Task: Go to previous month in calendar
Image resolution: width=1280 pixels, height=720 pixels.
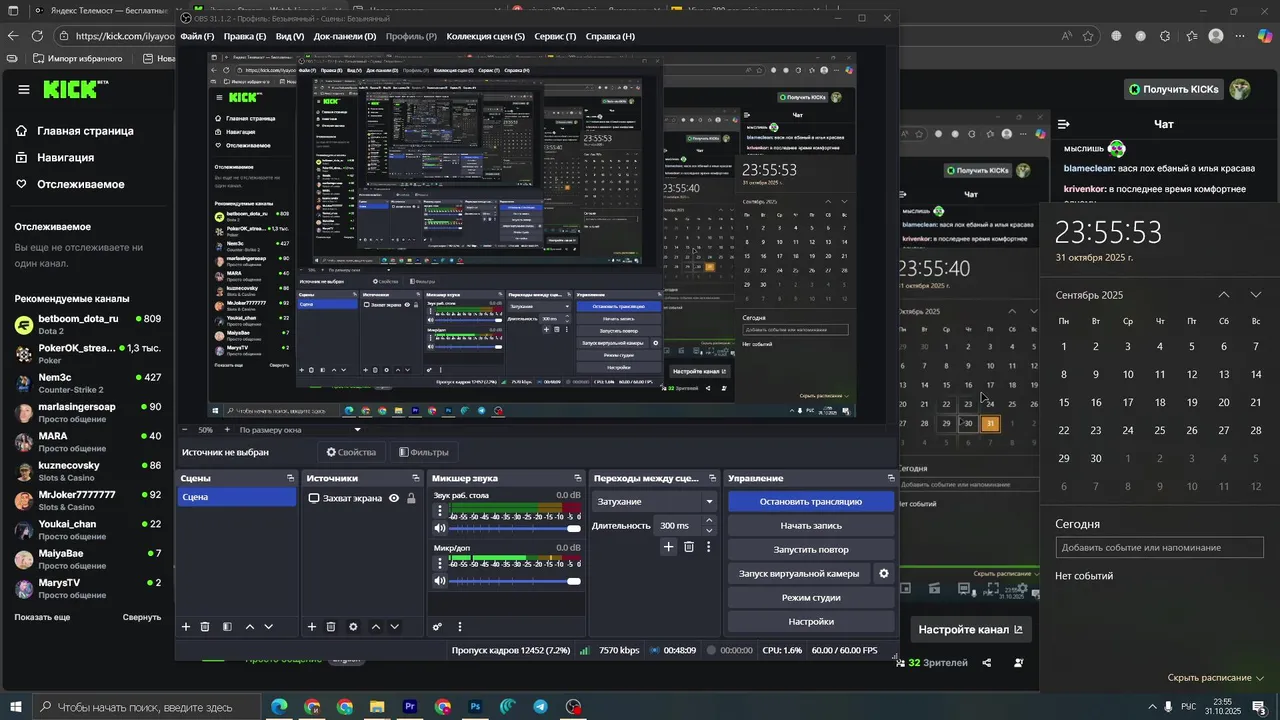Action: (1224, 295)
